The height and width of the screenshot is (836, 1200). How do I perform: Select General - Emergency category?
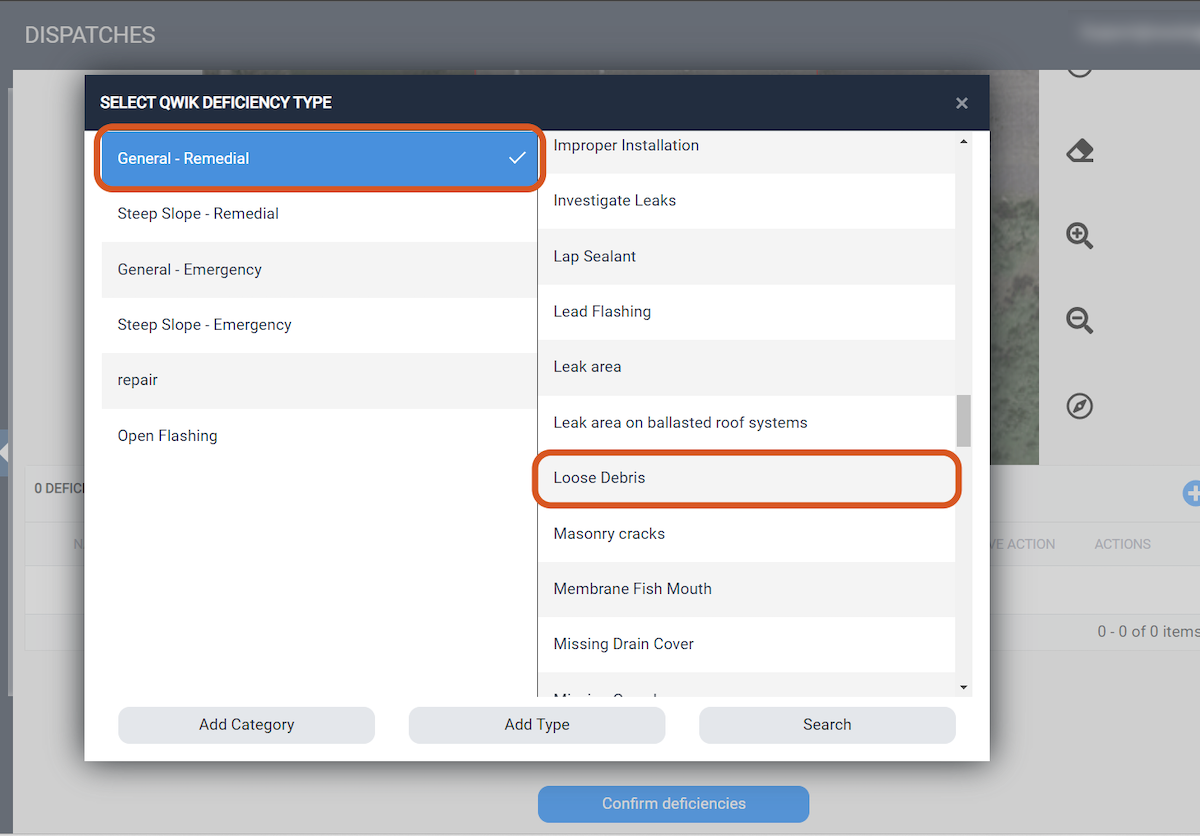pyautogui.click(x=319, y=270)
